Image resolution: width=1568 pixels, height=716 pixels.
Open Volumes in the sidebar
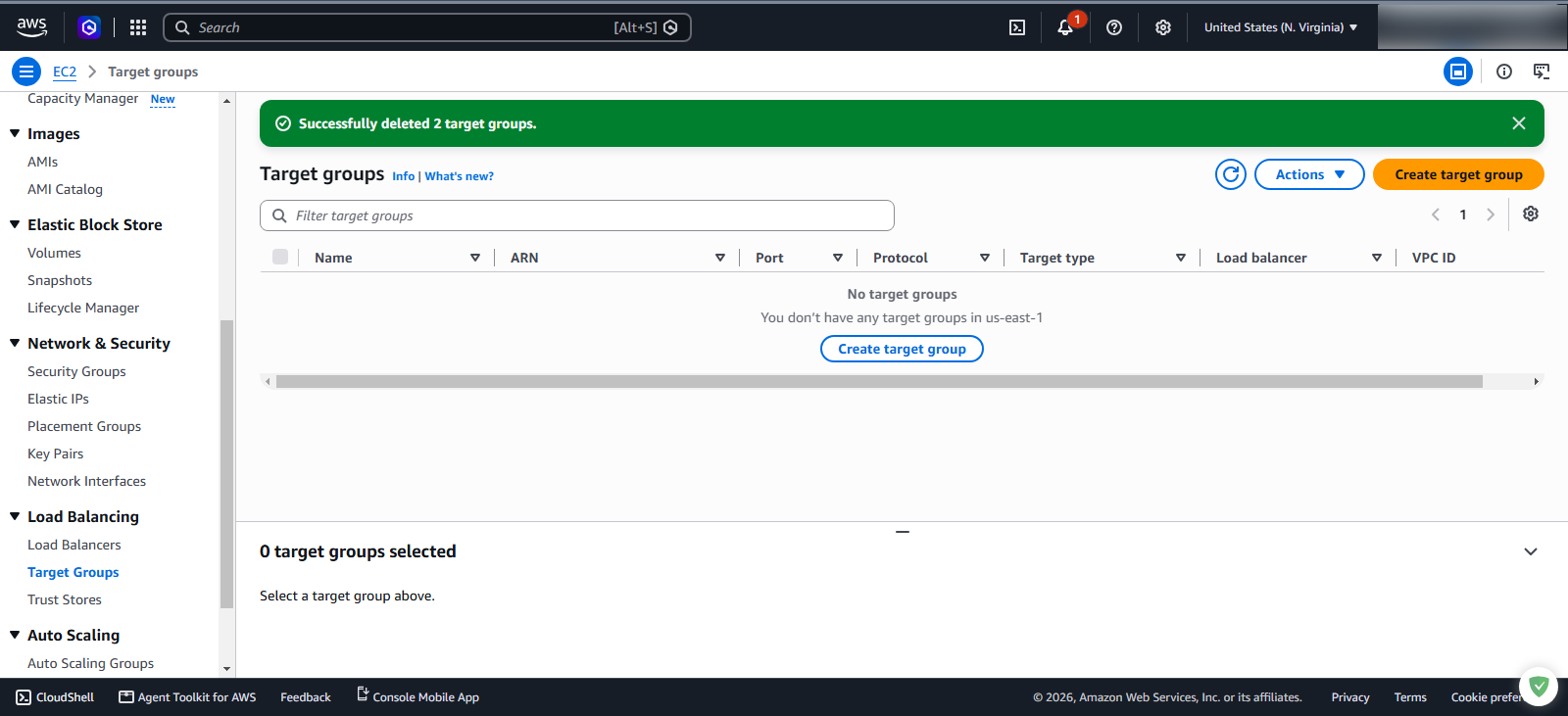(54, 253)
